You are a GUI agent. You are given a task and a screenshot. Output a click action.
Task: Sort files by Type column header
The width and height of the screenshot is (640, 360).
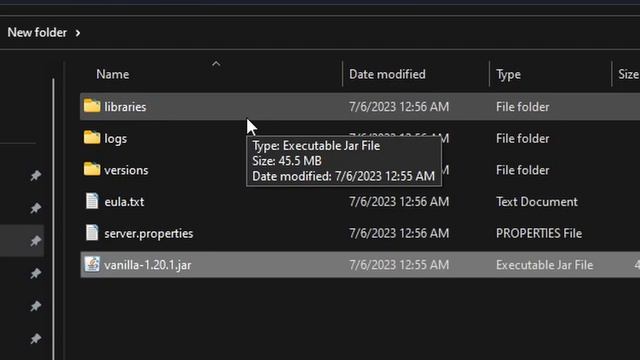coord(508,74)
